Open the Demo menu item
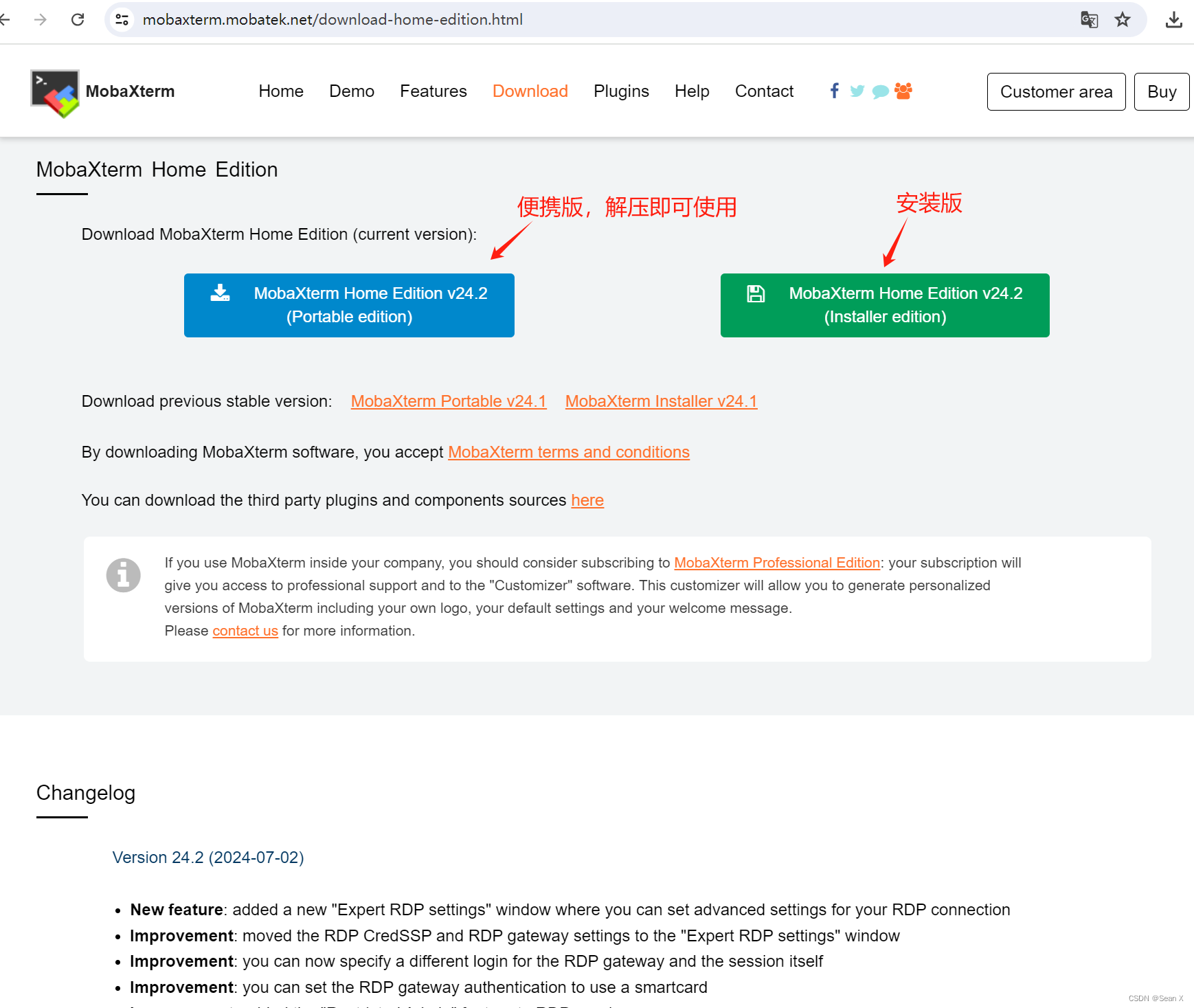Viewport: 1194px width, 1008px height. point(352,91)
